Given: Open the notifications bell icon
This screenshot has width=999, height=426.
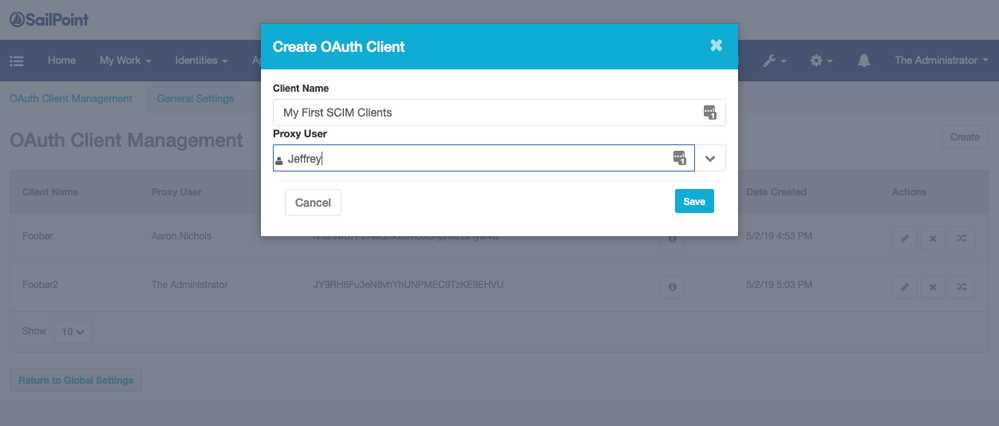Looking at the screenshot, I should click(864, 61).
